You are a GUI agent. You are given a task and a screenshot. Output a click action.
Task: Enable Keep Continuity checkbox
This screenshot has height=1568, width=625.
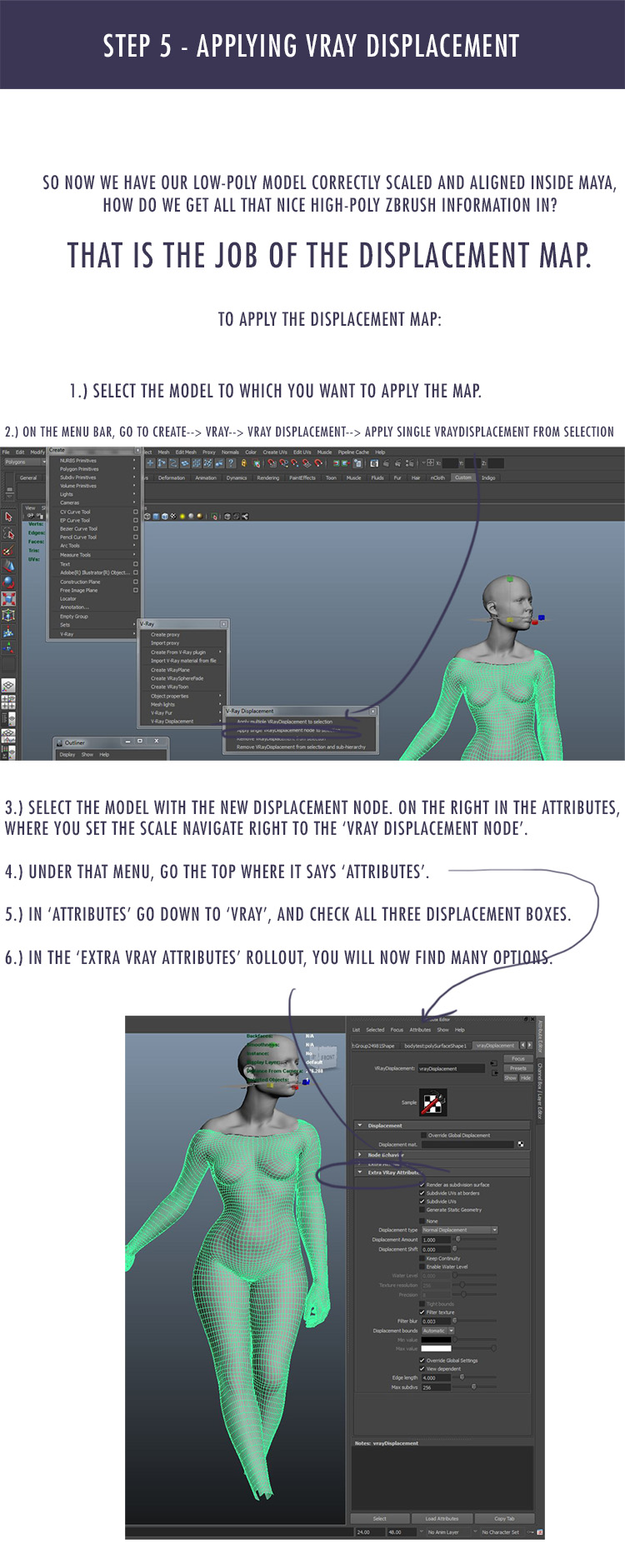(422, 1258)
